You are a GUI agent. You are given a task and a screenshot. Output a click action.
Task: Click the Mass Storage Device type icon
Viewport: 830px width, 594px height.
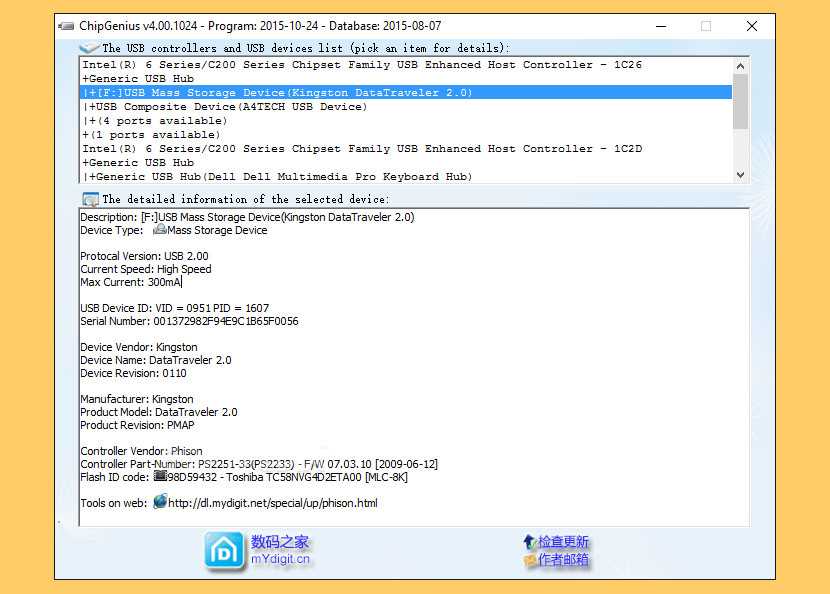coord(159,230)
